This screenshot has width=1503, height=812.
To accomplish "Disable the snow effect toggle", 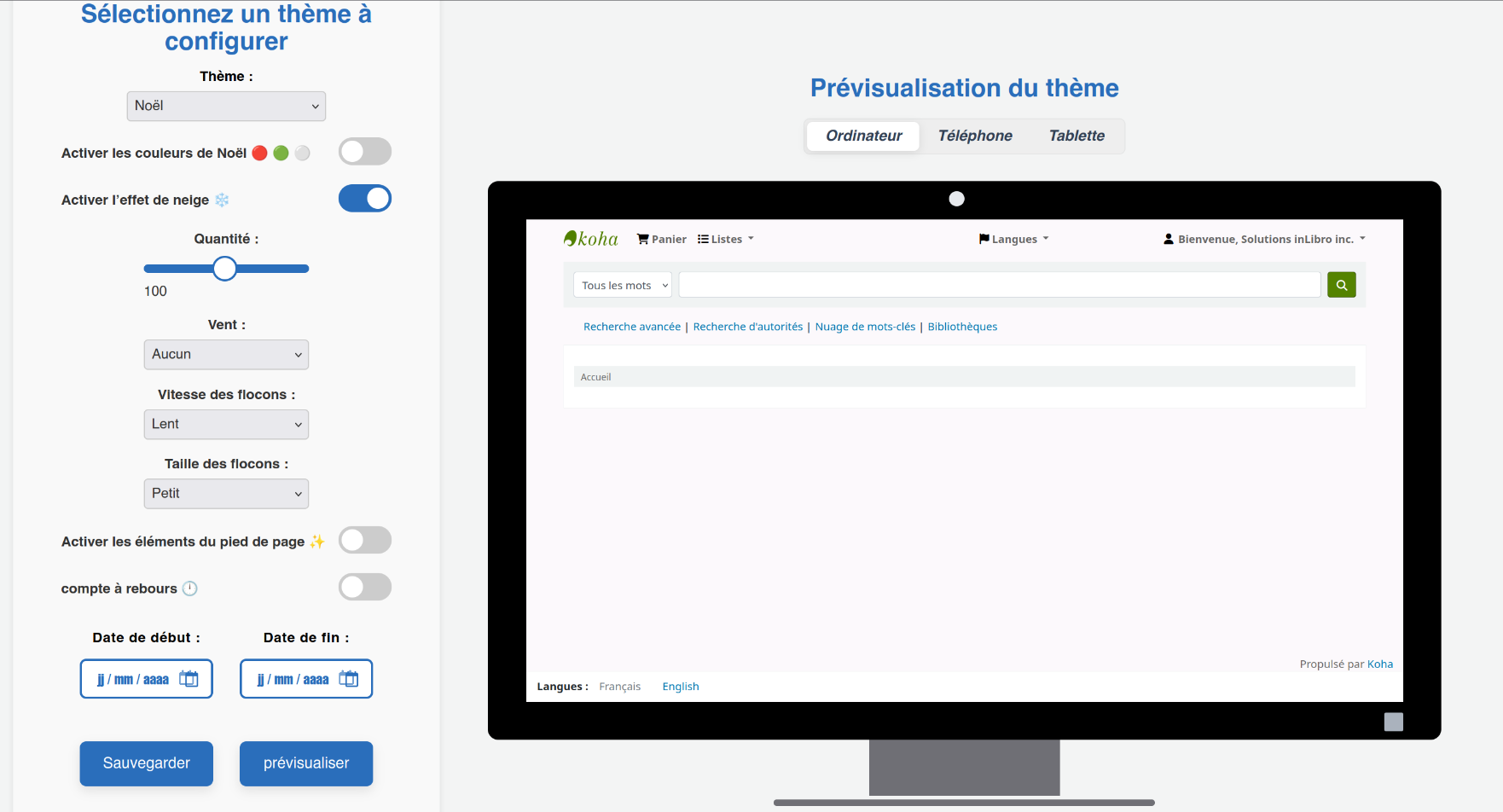I will [x=364, y=199].
